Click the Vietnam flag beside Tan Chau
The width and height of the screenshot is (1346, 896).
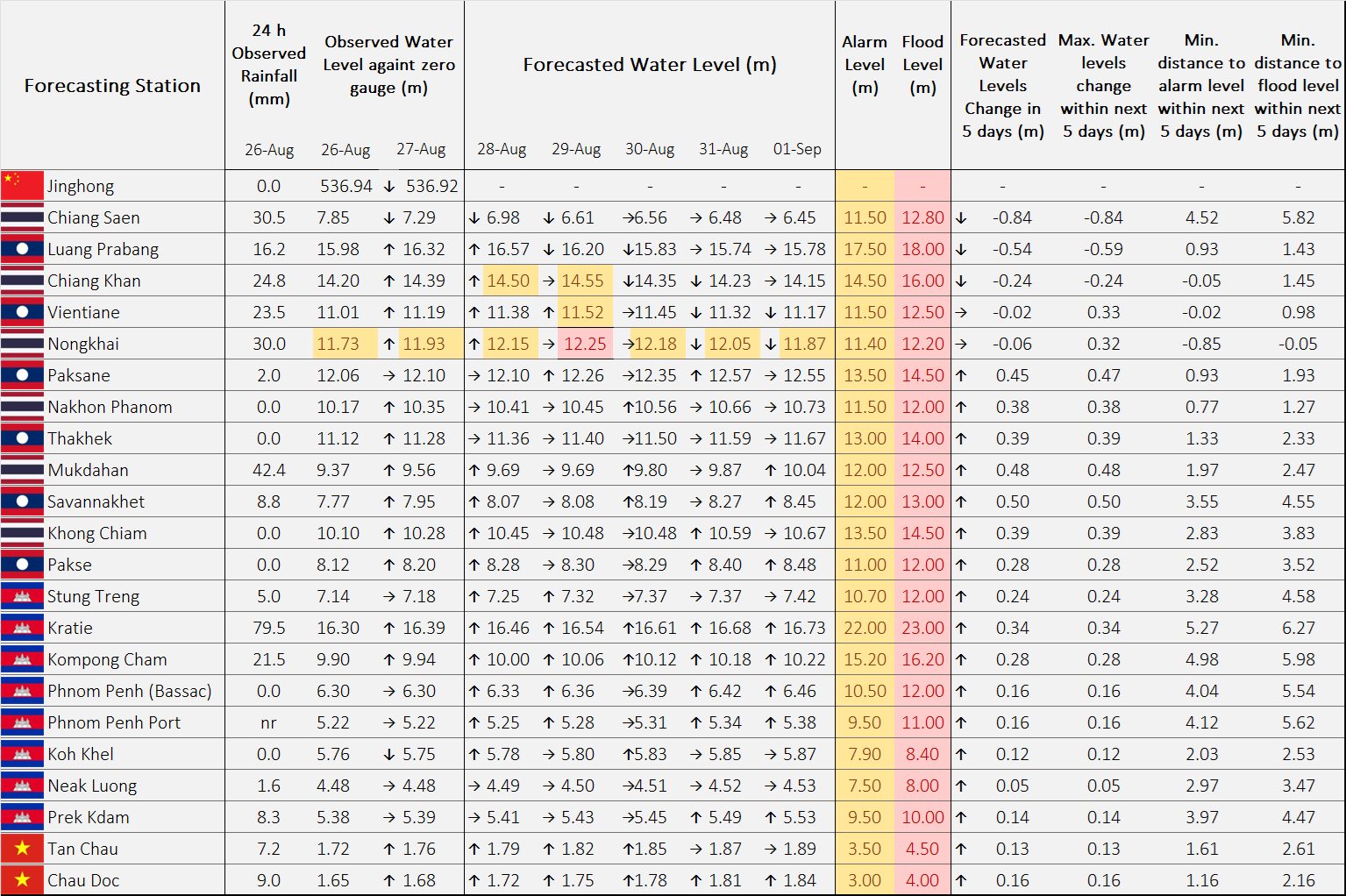point(22,849)
